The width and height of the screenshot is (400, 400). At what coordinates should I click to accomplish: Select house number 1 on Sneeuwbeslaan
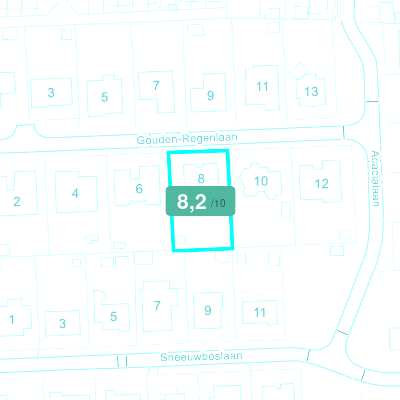point(12,319)
